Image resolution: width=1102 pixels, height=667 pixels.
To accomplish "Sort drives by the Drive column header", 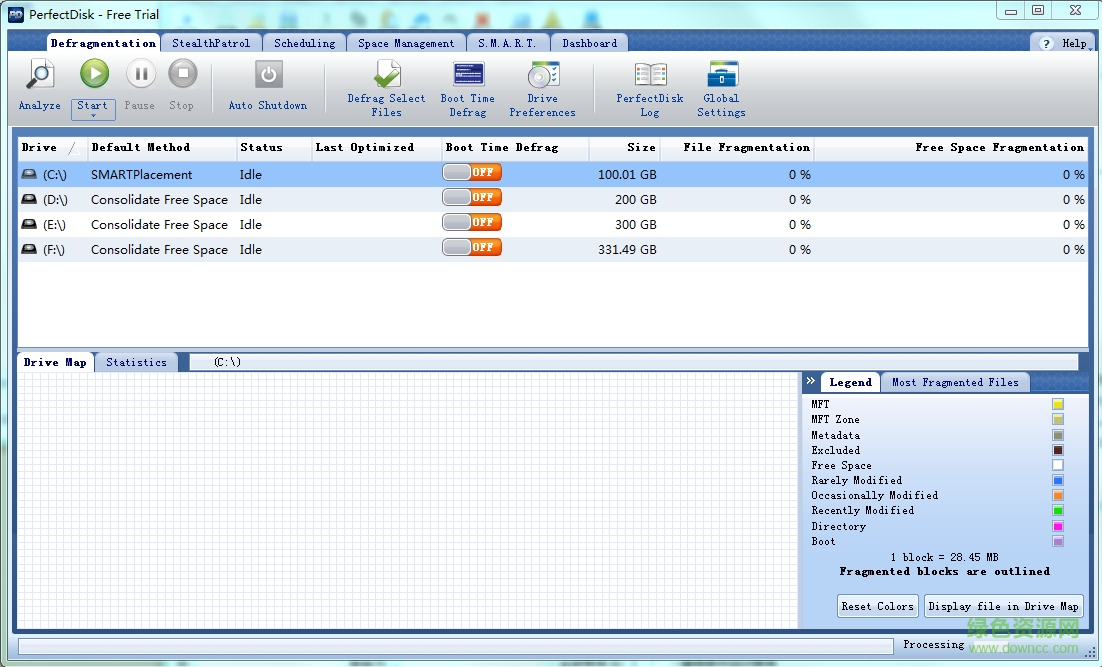I will coord(38,147).
